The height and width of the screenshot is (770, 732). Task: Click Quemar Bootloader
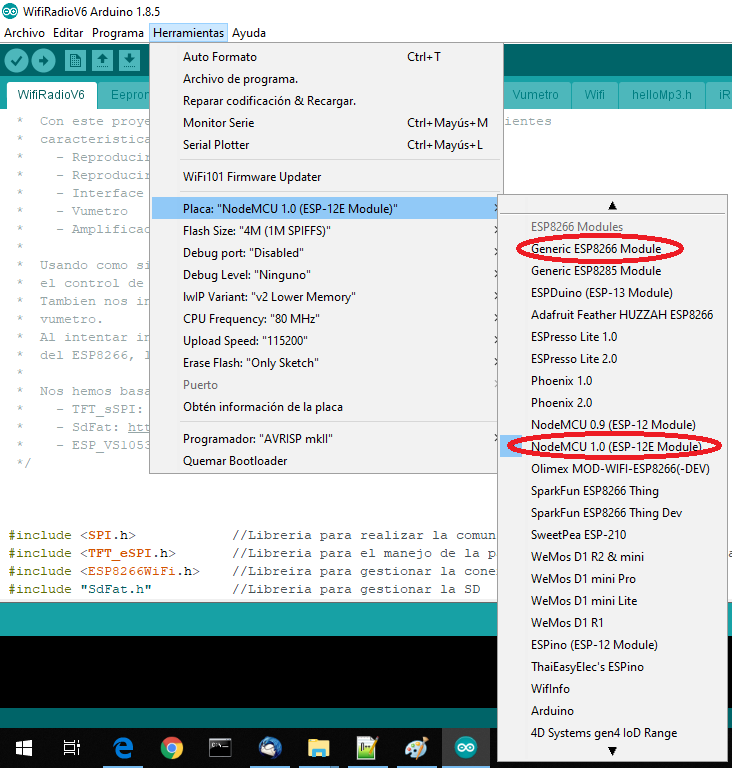tap(326, 461)
